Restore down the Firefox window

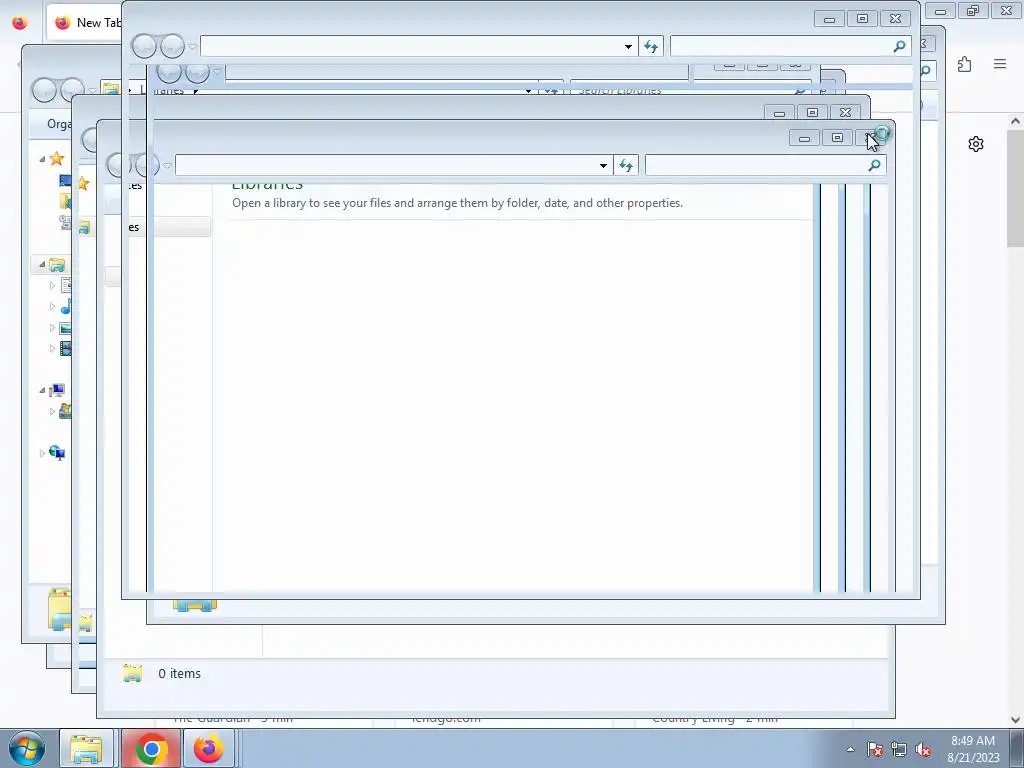click(x=973, y=11)
